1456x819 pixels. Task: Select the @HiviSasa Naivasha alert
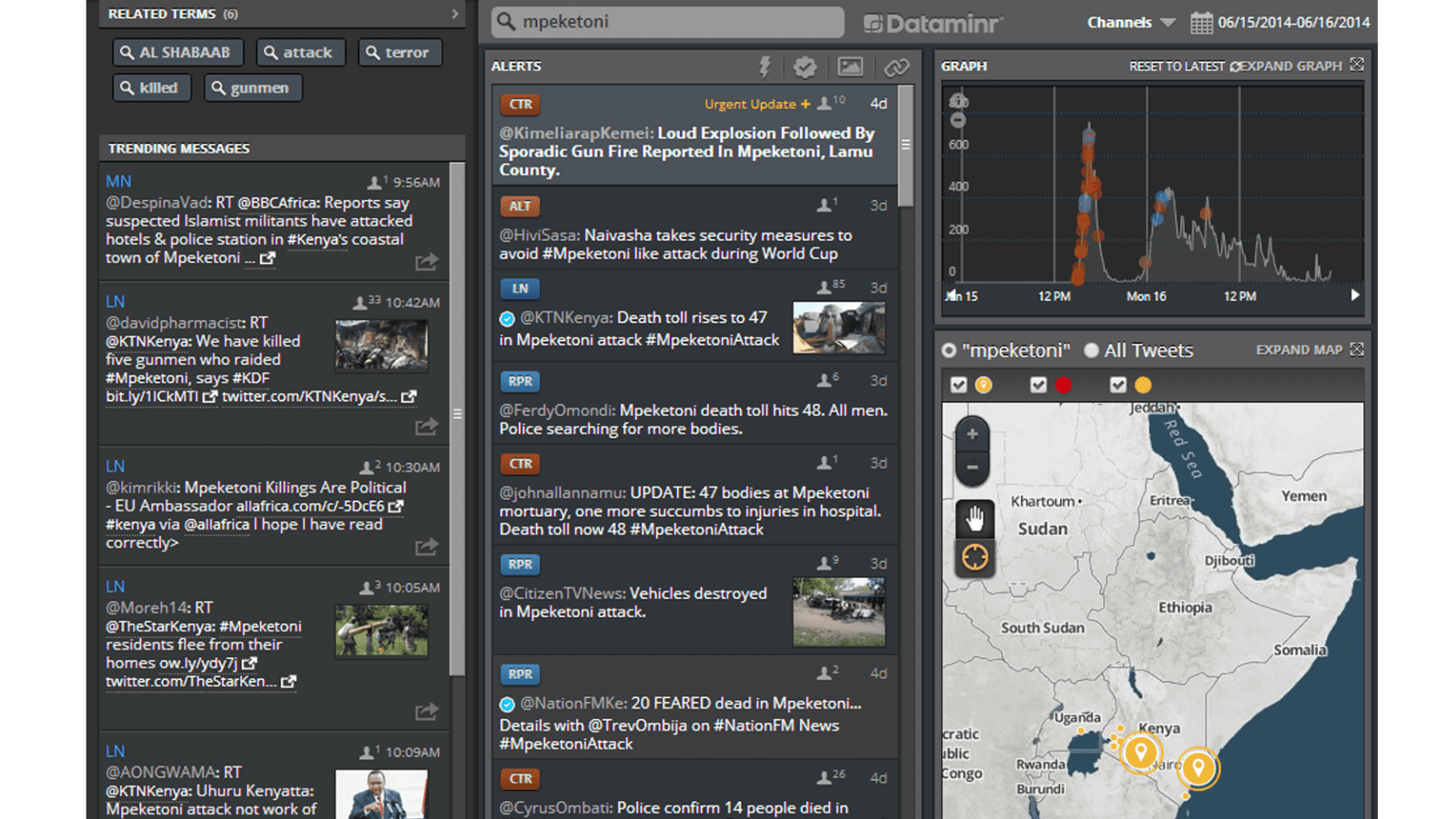(x=694, y=228)
